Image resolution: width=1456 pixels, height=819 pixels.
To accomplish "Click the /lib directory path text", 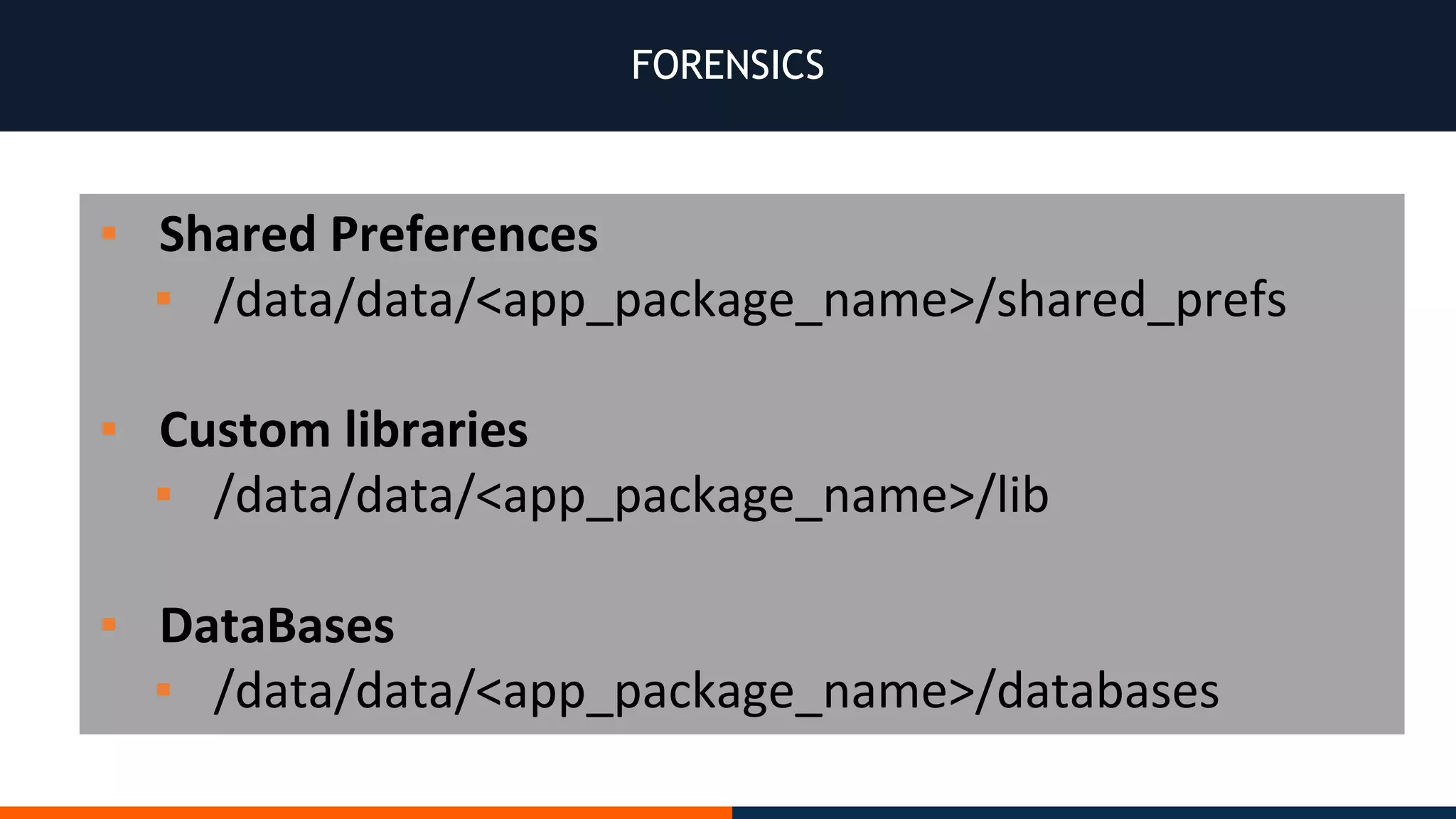I will (631, 496).
